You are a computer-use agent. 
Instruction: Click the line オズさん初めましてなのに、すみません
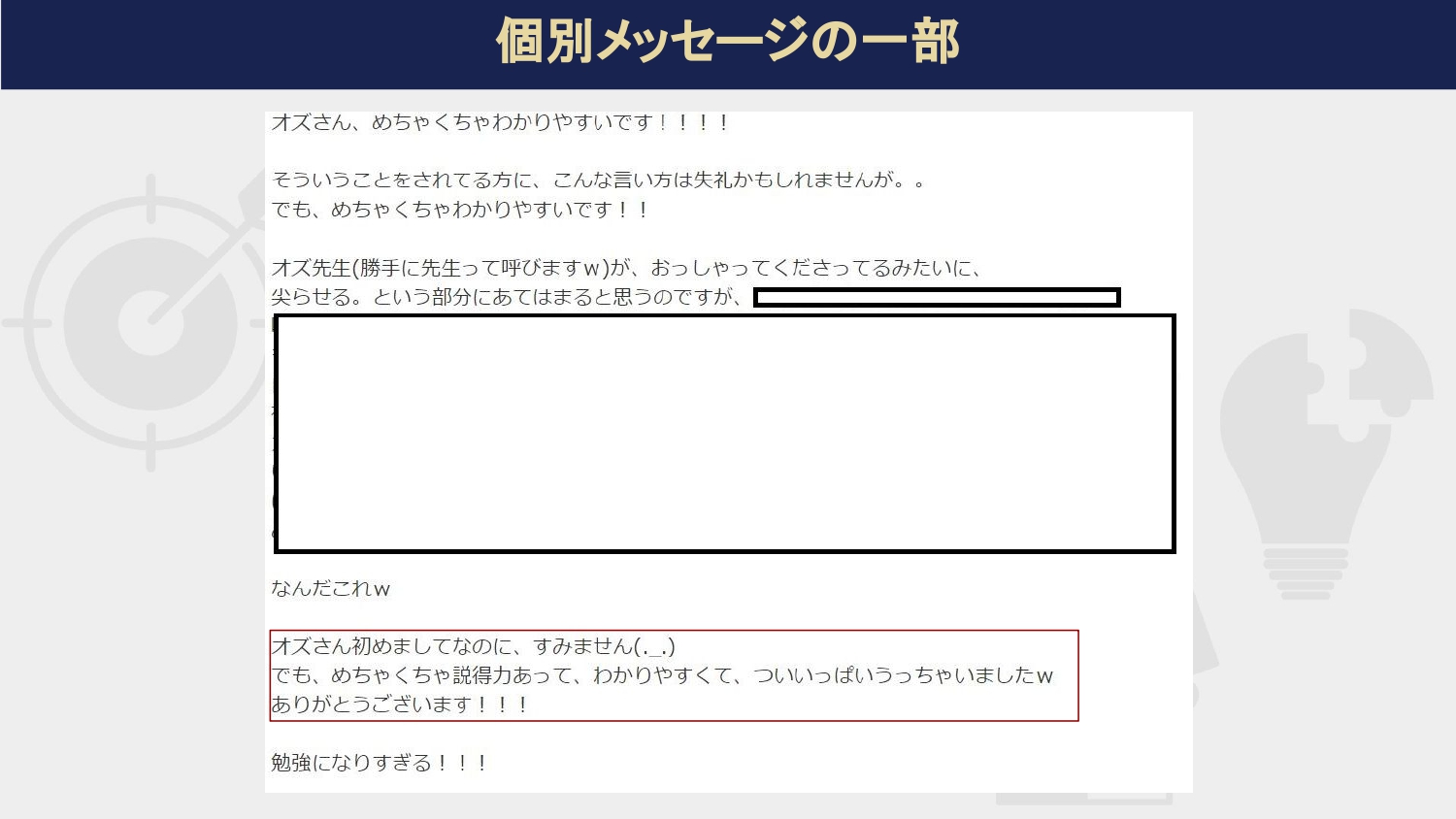tap(473, 646)
